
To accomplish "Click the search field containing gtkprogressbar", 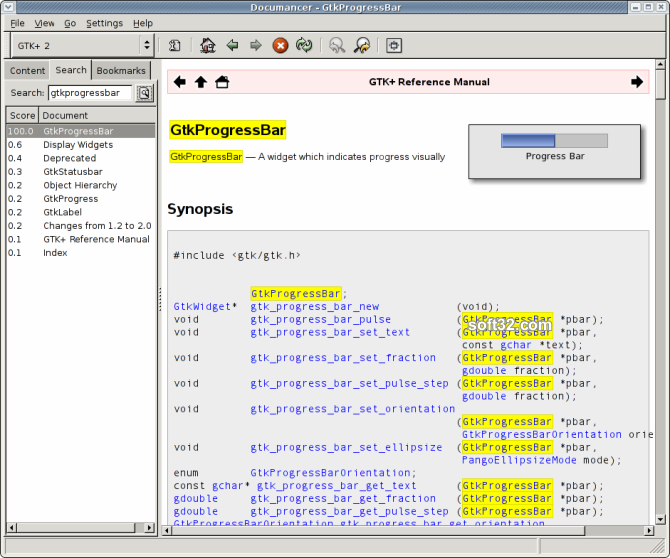I will pyautogui.click(x=90, y=93).
